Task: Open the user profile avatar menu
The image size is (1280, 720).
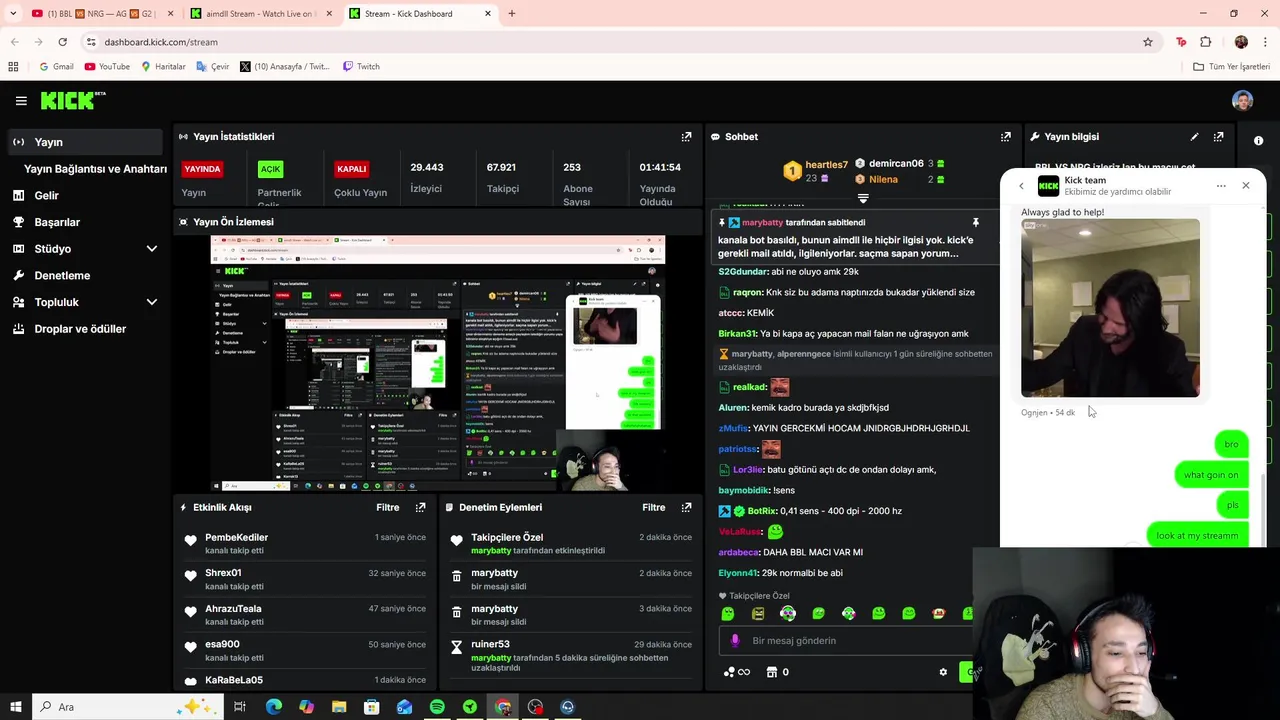Action: click(1242, 100)
